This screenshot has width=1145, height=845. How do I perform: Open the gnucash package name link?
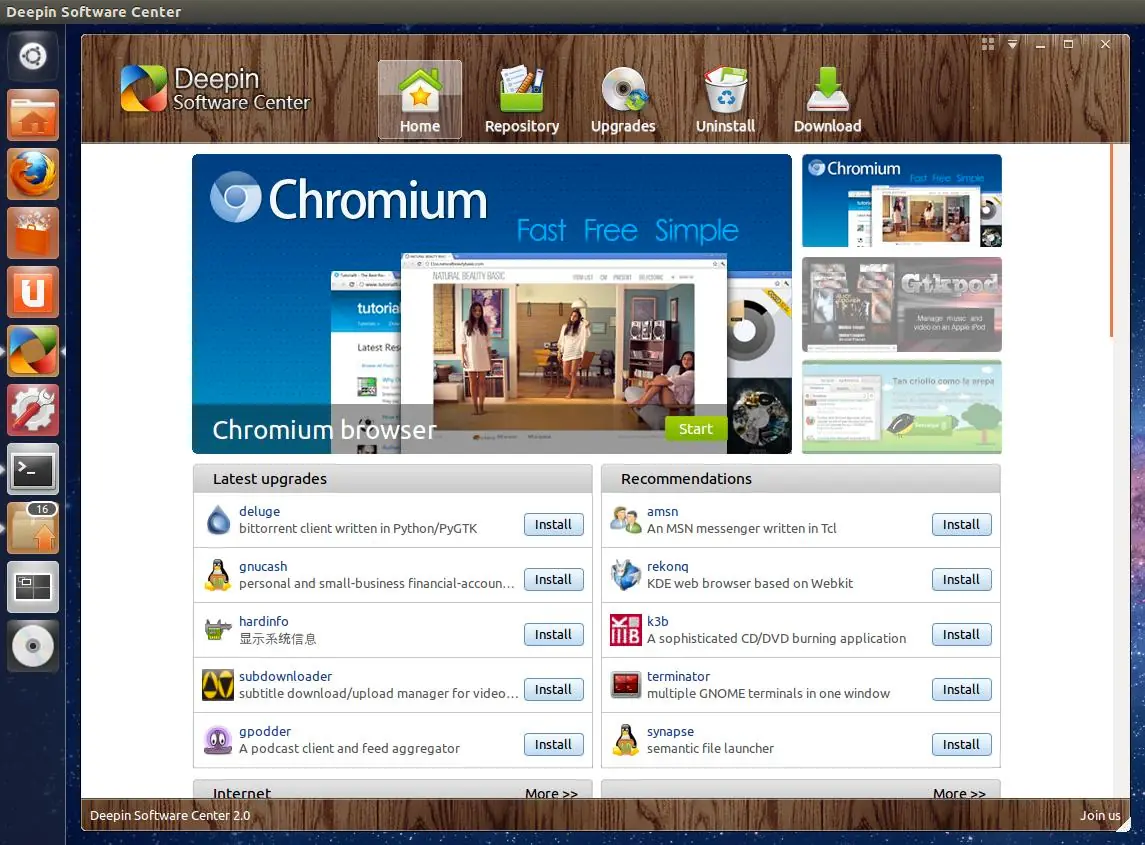tap(263, 566)
